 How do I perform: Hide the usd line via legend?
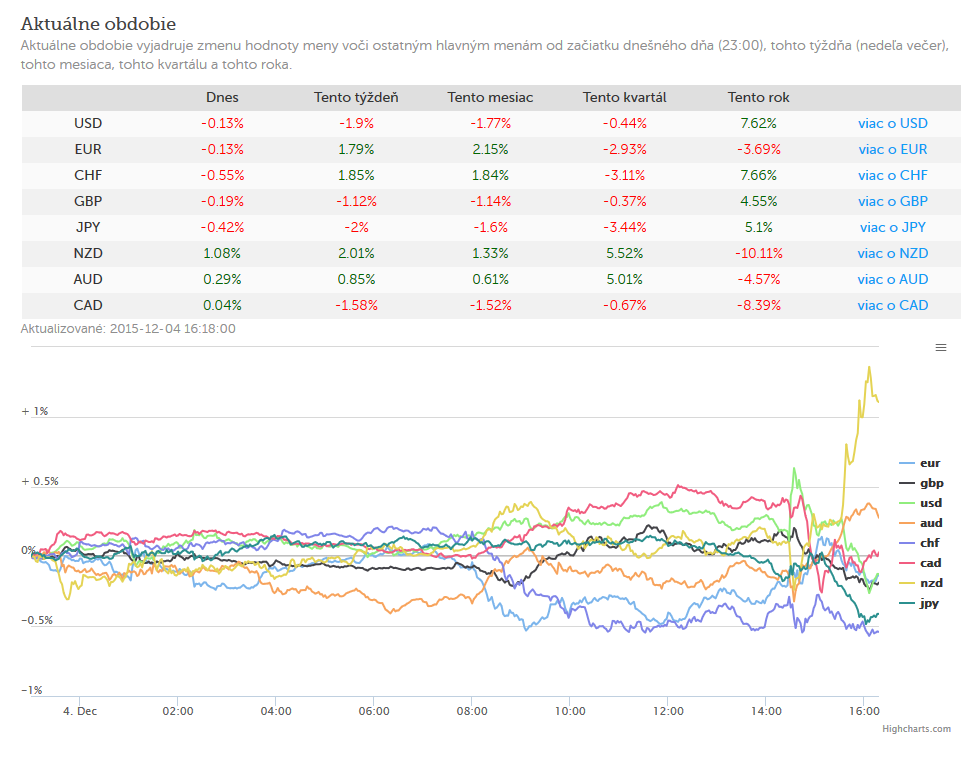point(921,503)
